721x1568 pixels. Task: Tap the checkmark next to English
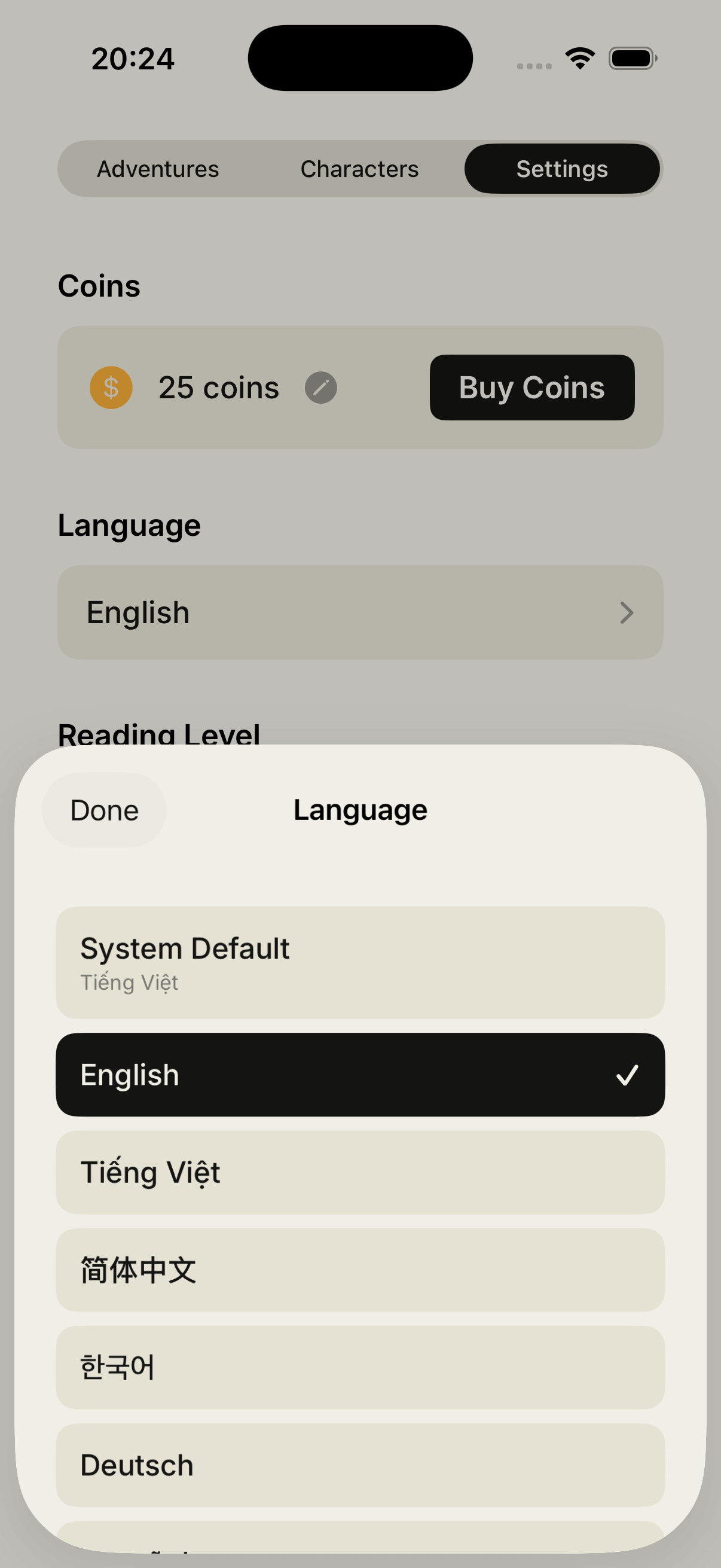click(x=627, y=1075)
